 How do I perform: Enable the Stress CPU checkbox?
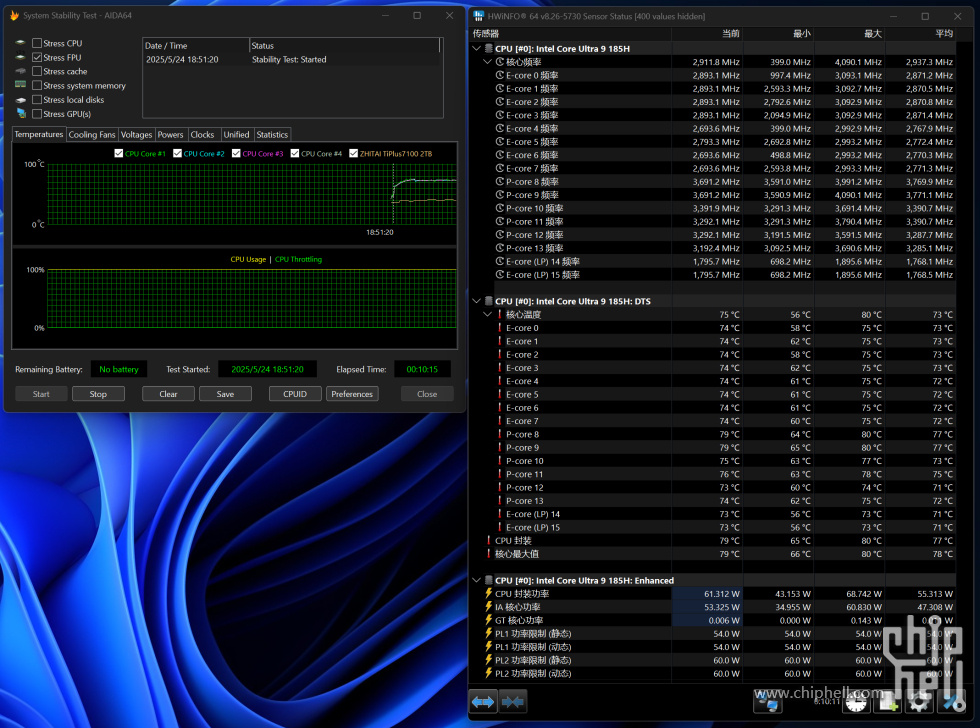37,43
